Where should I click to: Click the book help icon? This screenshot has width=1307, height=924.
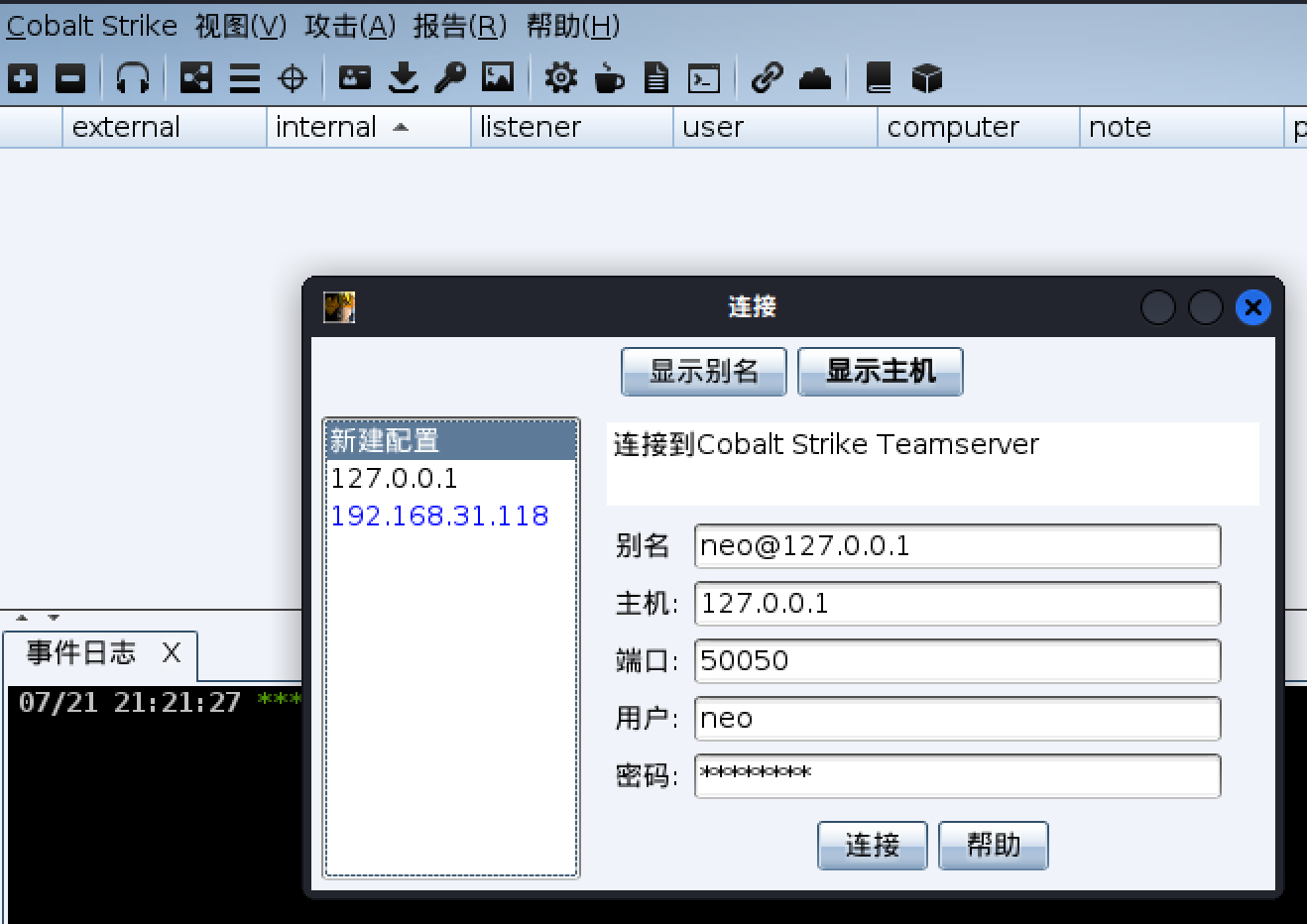coord(879,78)
